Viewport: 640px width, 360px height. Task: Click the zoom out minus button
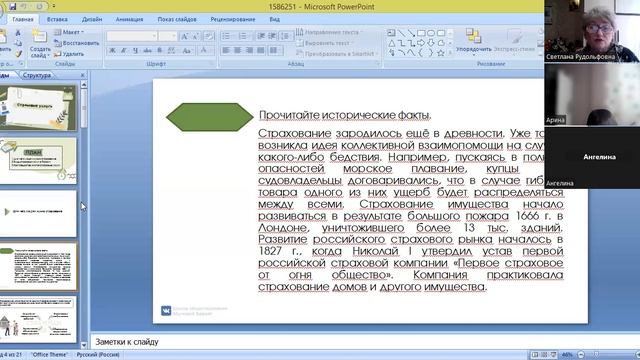[x=581, y=355]
